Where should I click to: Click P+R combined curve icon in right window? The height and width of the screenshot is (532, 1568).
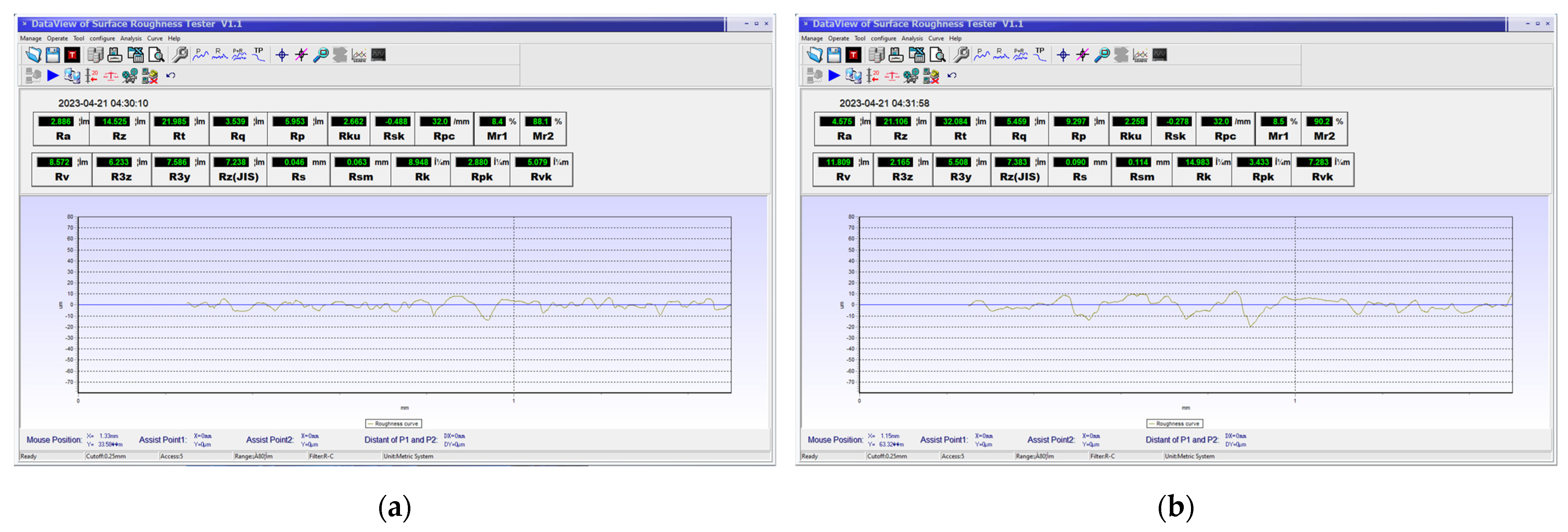pos(1020,55)
